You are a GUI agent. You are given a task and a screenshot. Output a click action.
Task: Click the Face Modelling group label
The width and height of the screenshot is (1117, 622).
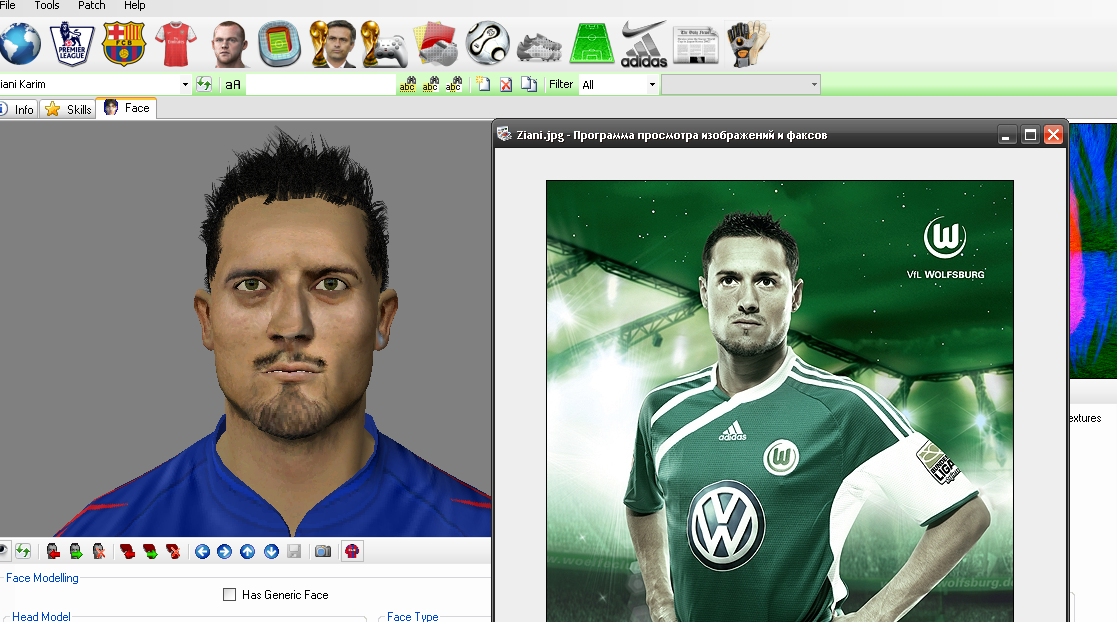(x=42, y=578)
